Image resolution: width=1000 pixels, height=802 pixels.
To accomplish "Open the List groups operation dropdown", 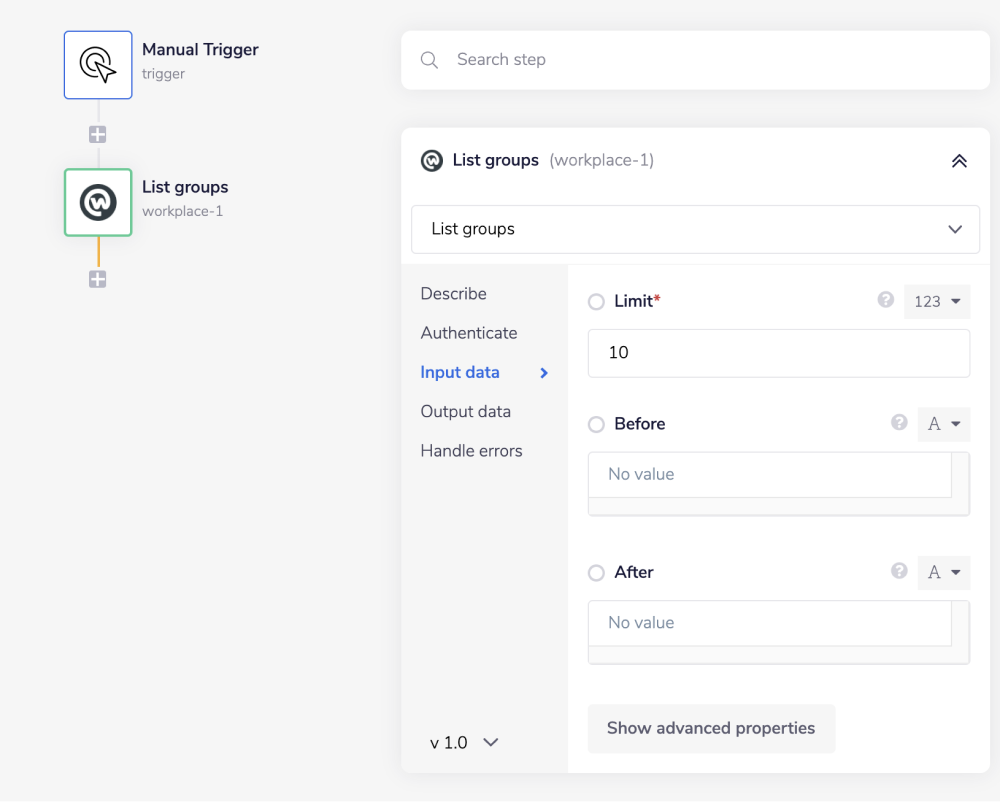I will tap(695, 230).
